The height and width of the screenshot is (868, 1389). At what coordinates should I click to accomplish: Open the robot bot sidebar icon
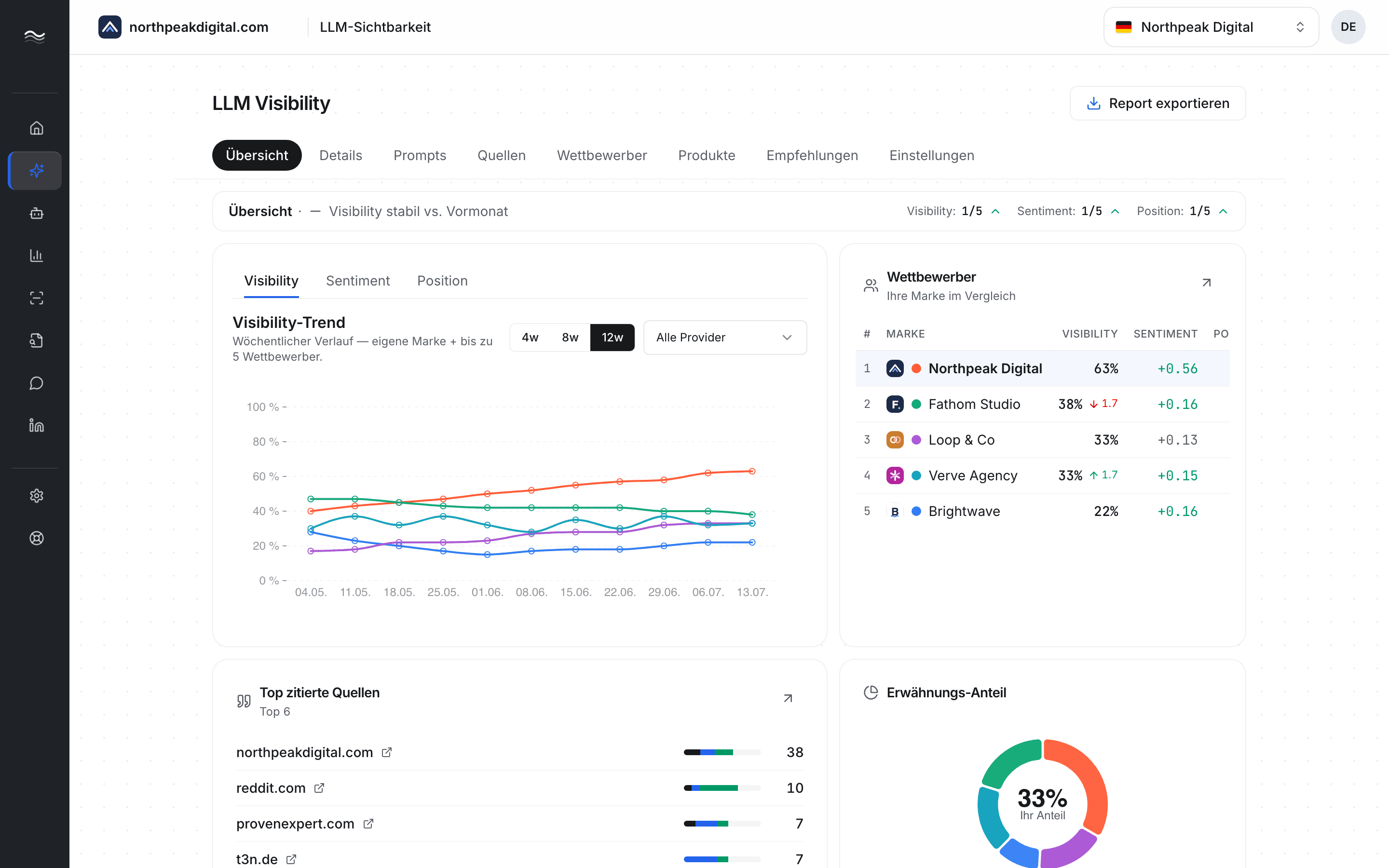tap(36, 213)
